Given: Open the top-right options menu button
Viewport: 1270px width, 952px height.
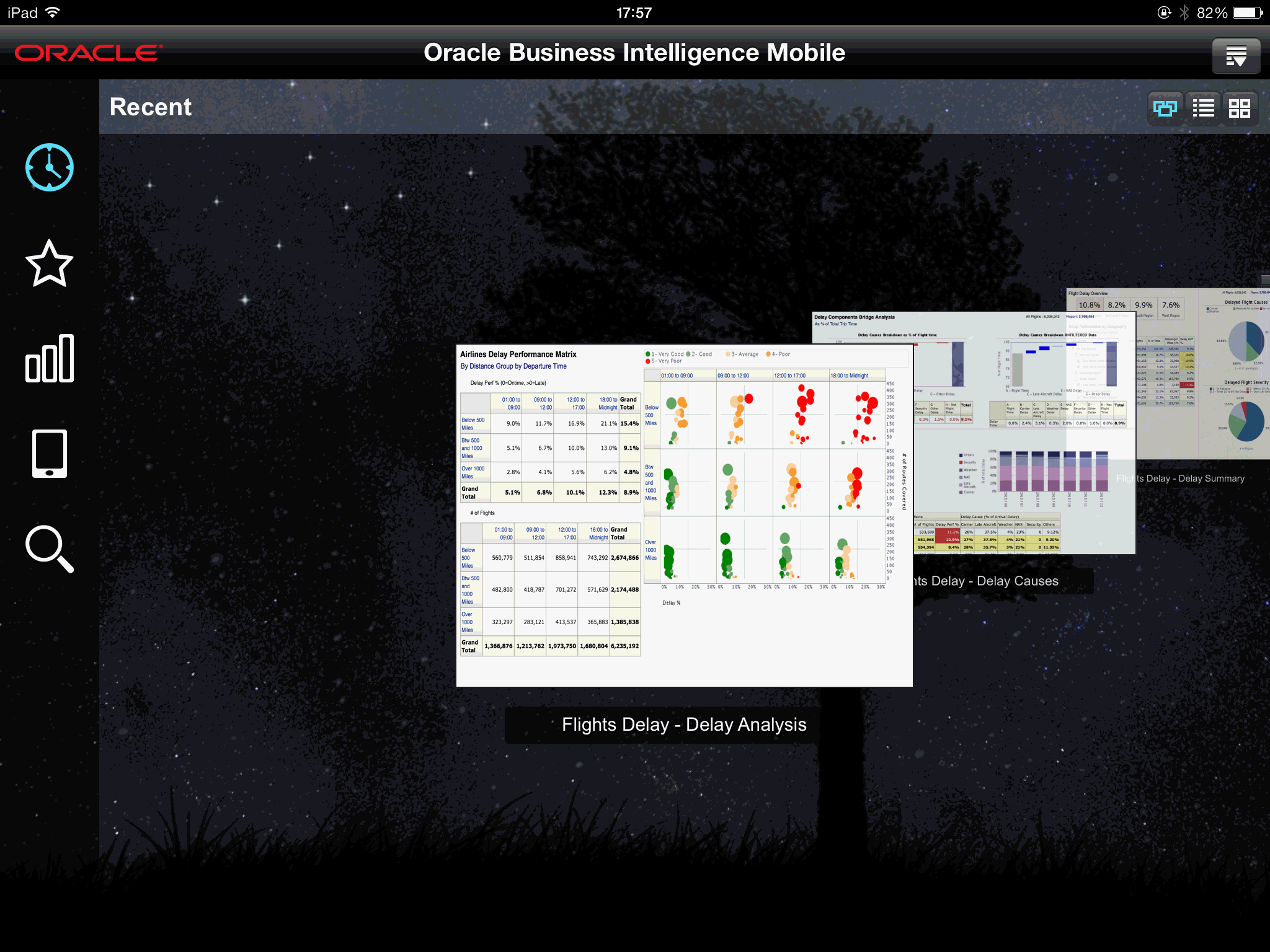Looking at the screenshot, I should 1236,56.
